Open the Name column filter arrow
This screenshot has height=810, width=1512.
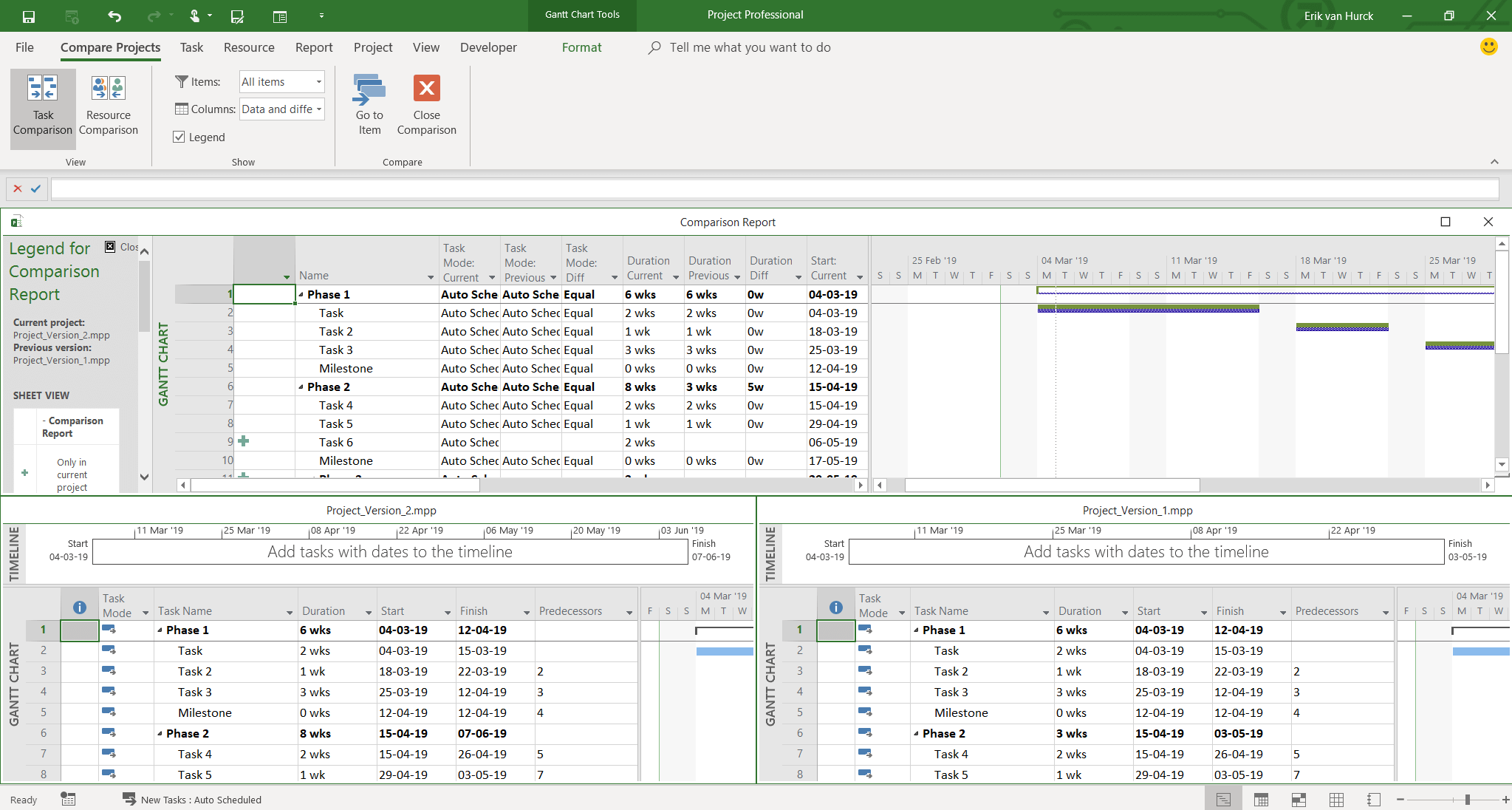pos(430,277)
